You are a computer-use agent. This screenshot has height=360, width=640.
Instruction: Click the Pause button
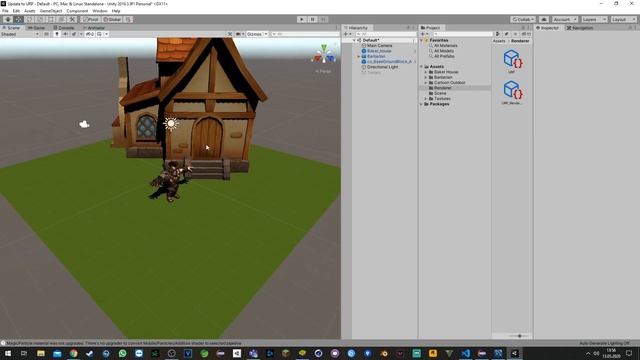pos(313,19)
